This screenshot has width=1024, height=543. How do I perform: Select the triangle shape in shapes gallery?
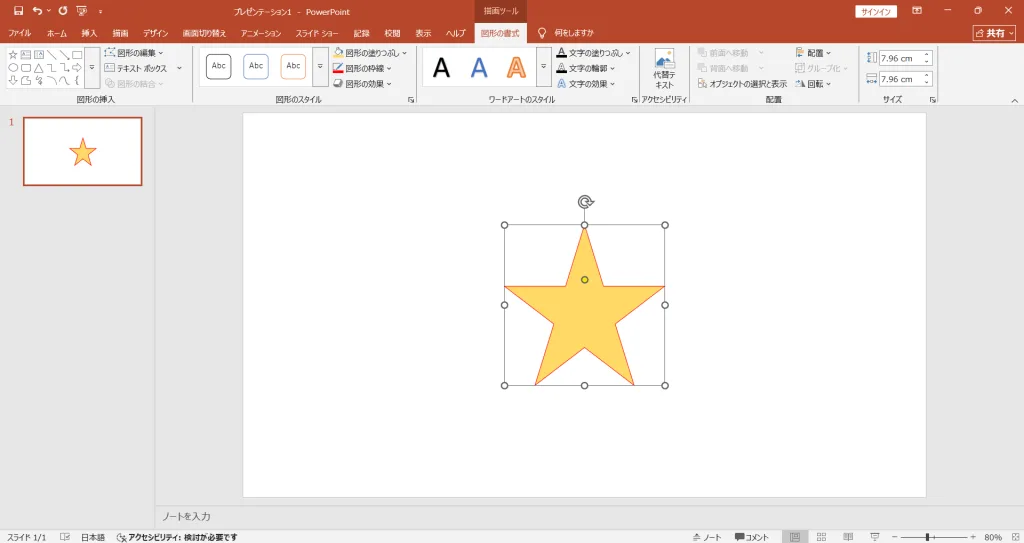39,68
